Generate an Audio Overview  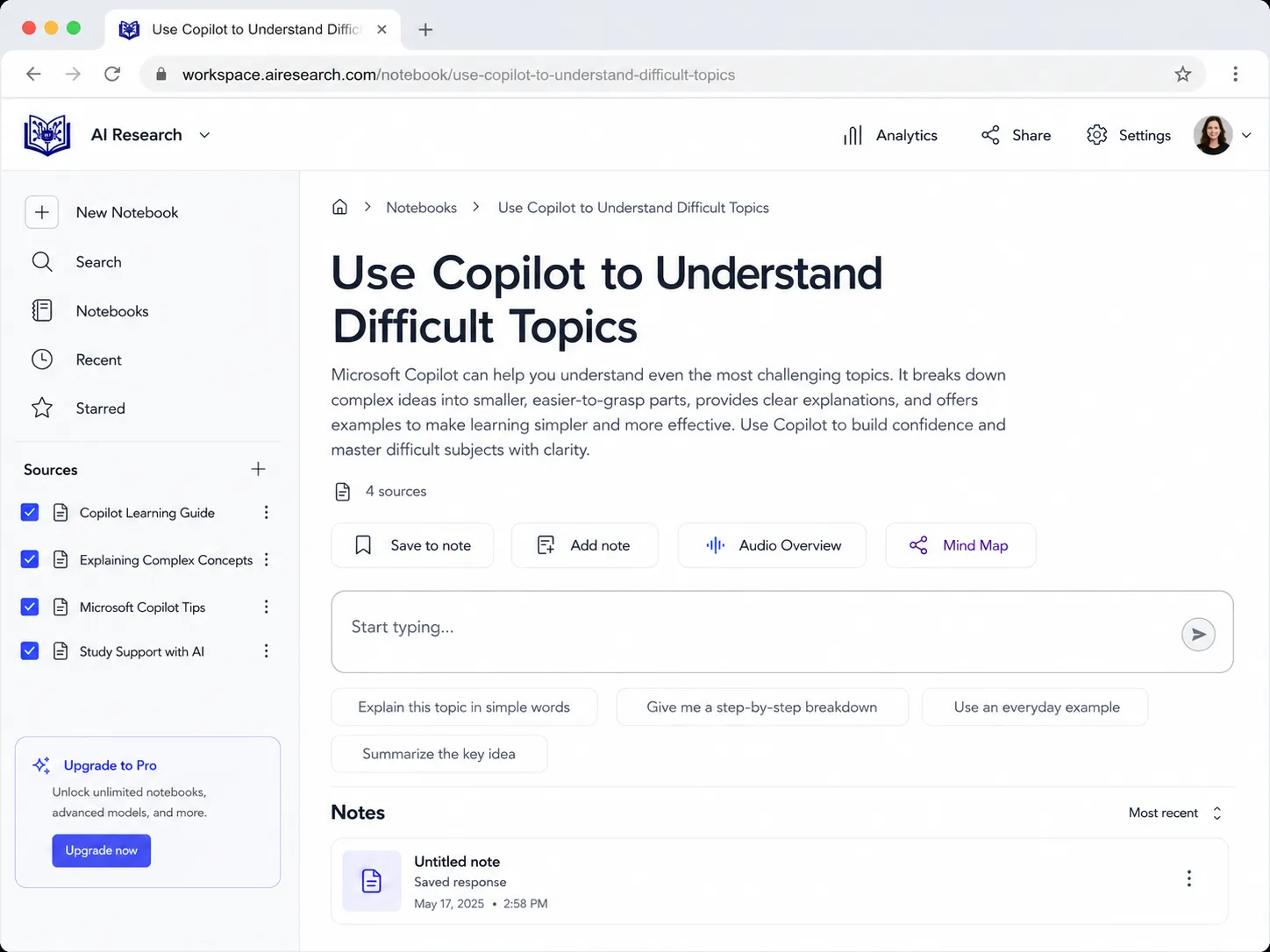tap(772, 545)
